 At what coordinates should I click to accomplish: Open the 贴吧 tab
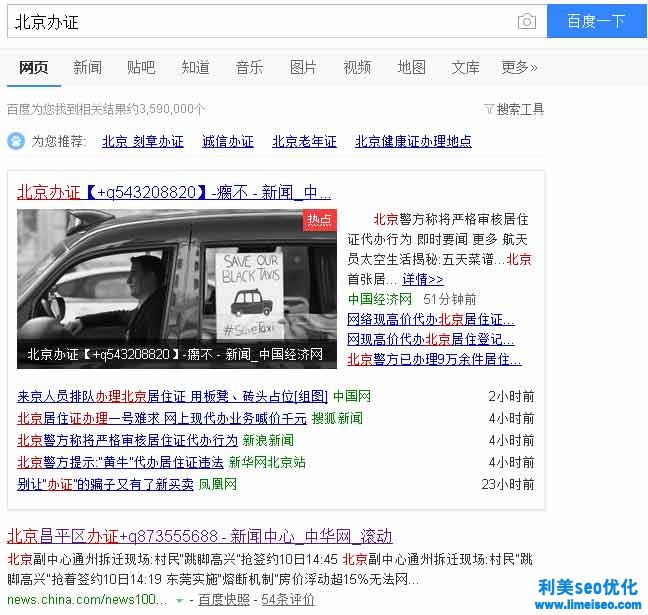(x=141, y=67)
